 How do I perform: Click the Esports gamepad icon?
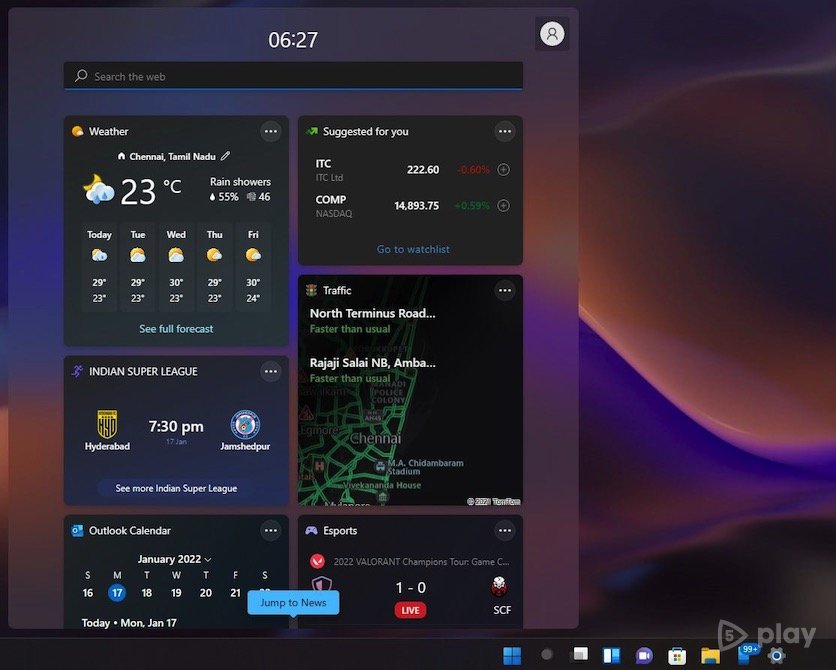tap(311, 530)
